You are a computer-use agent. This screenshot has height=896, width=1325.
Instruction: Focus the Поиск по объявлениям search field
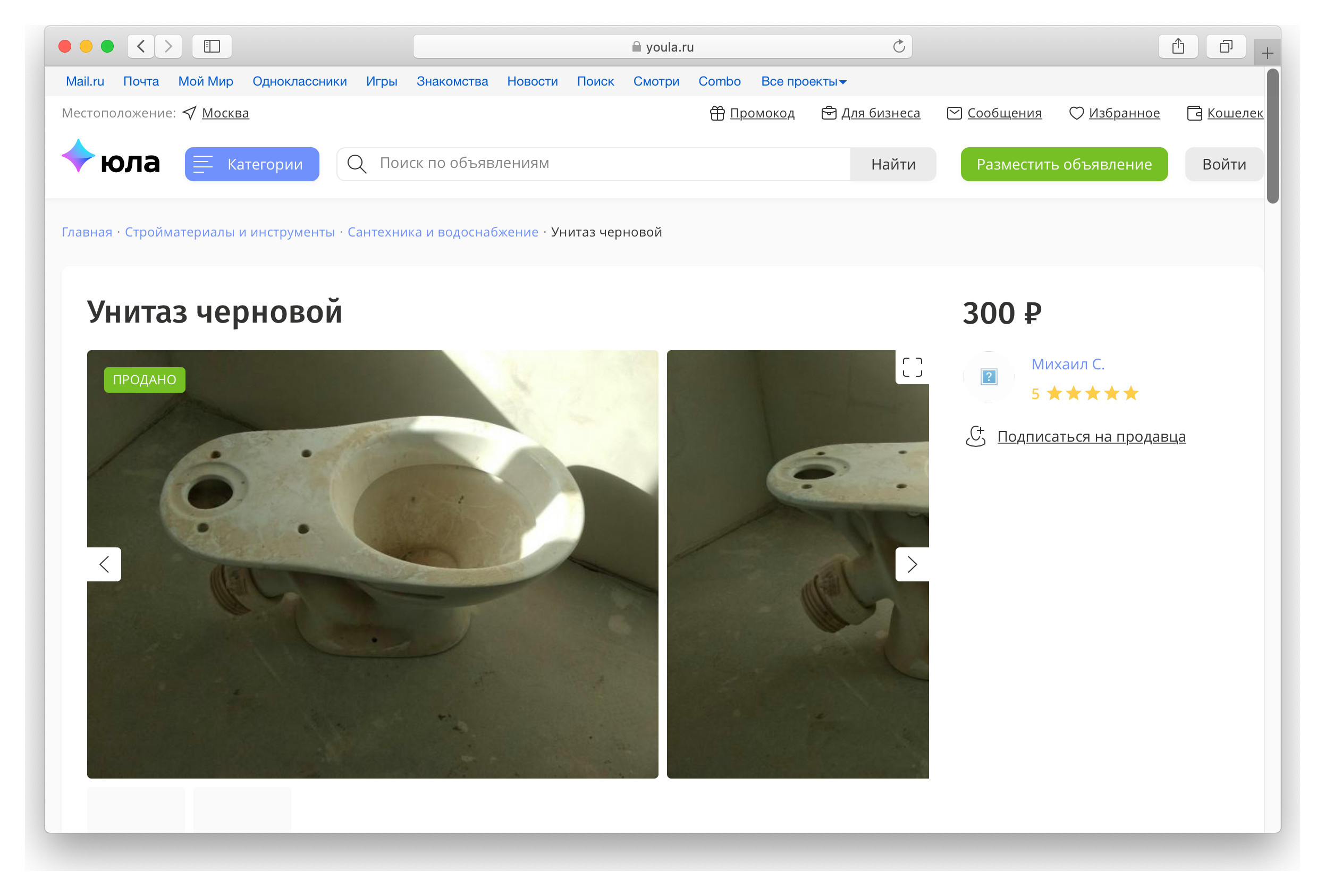[x=610, y=164]
